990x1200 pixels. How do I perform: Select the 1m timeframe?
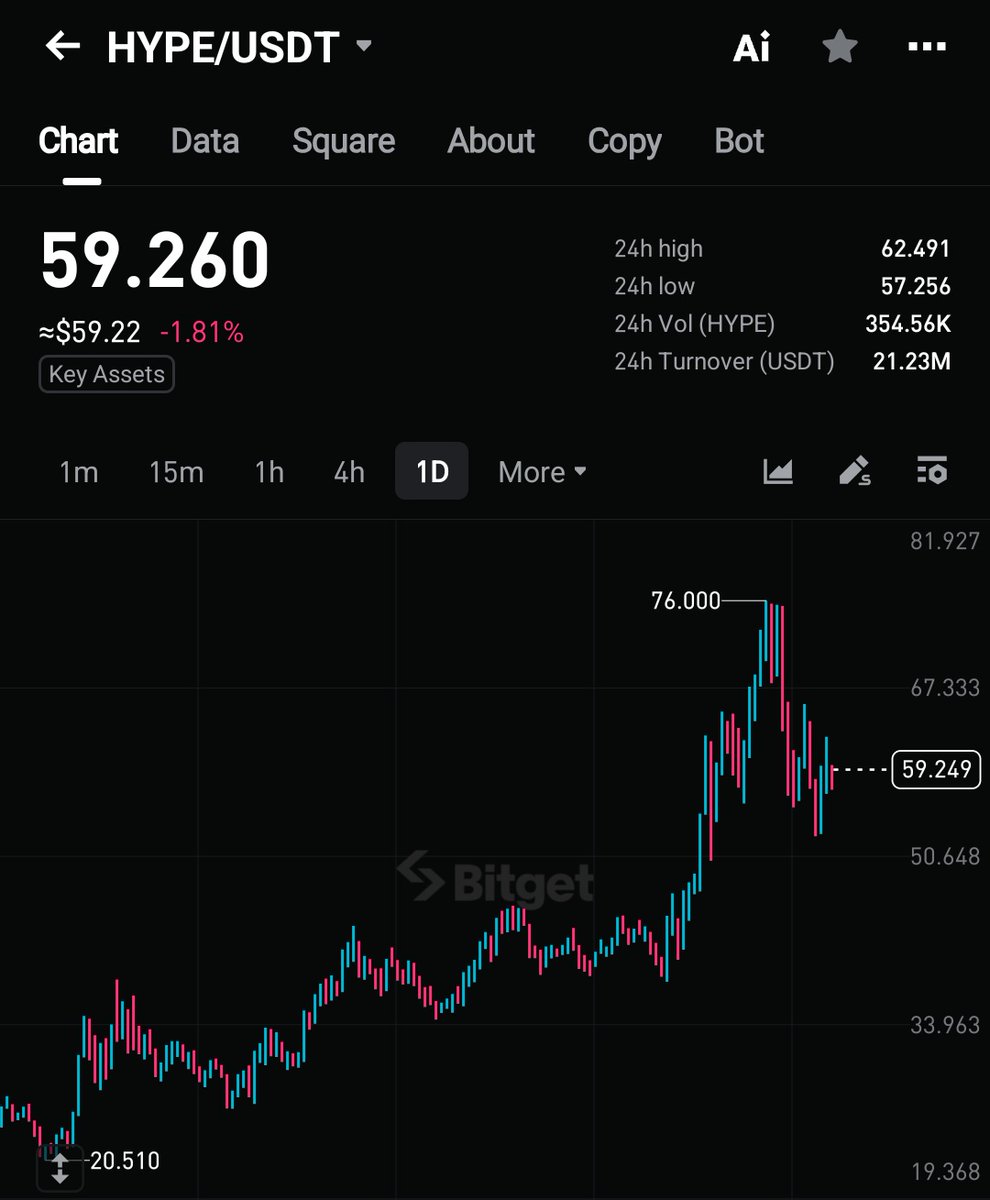click(79, 471)
